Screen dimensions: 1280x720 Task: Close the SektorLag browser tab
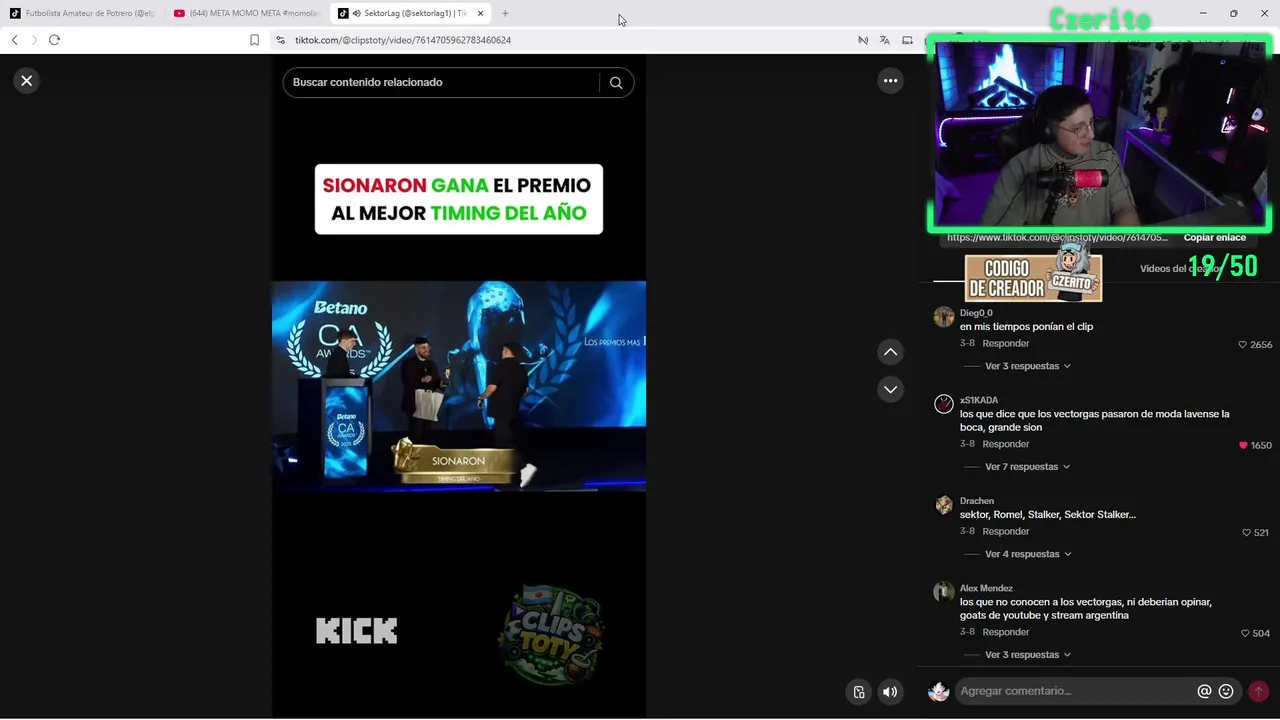point(481,13)
